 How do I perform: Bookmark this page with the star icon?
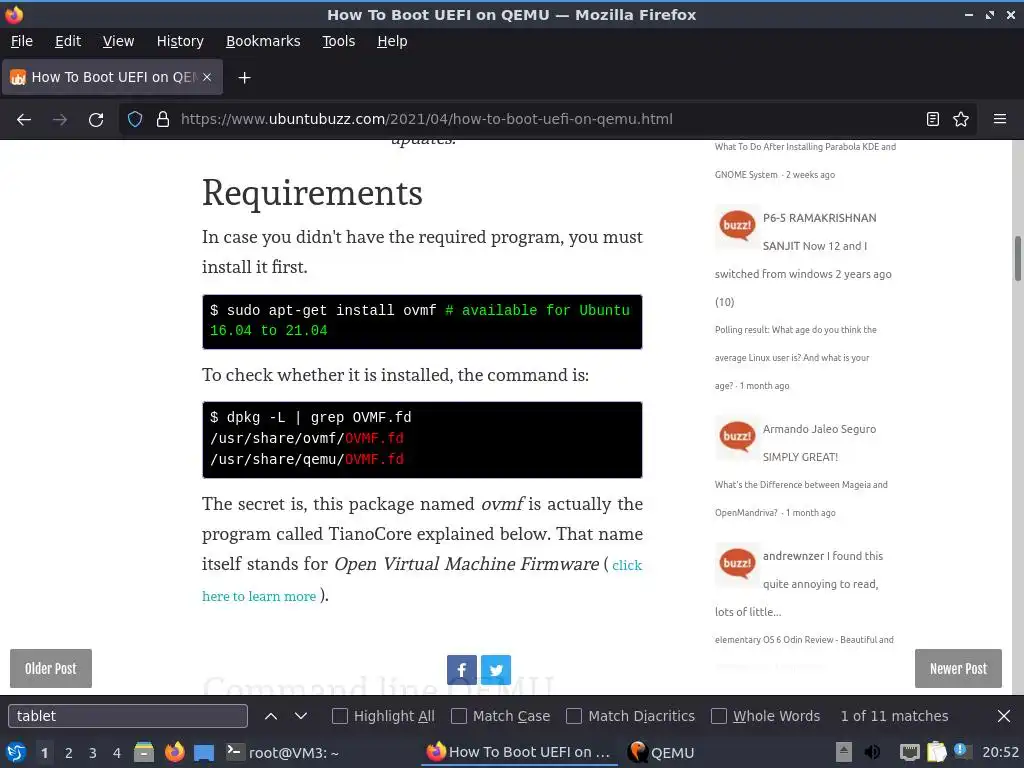click(x=961, y=119)
